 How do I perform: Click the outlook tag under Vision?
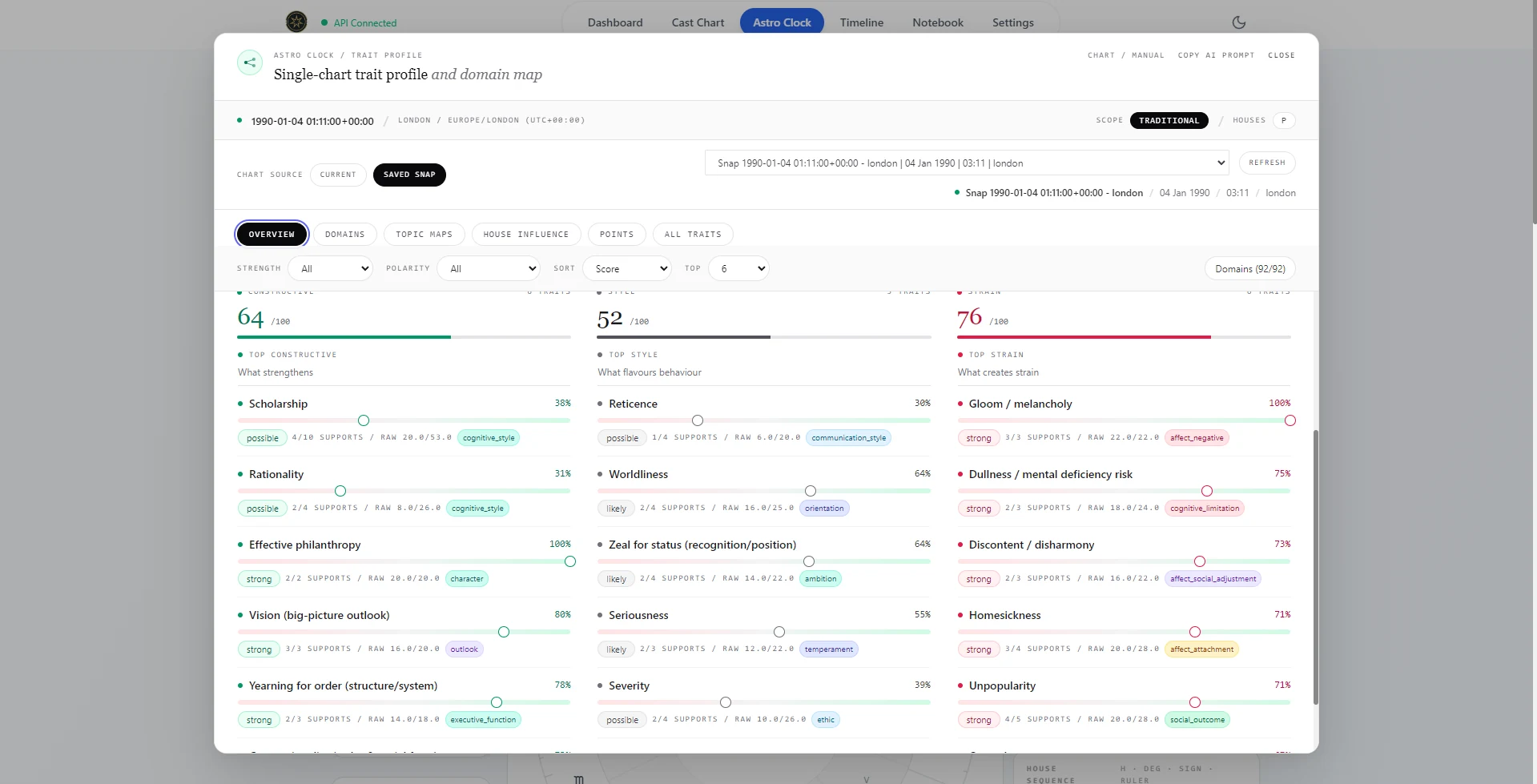(x=465, y=649)
